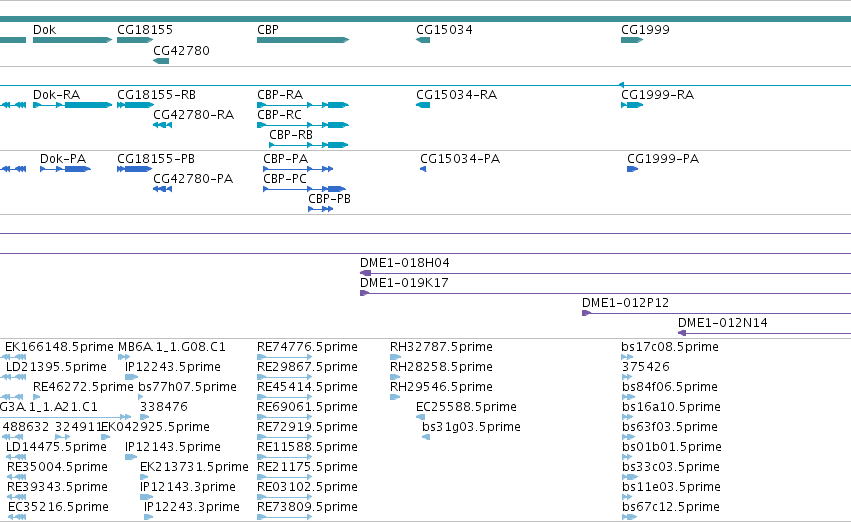Select the RE39343.5prime EST label

[x=58, y=487]
